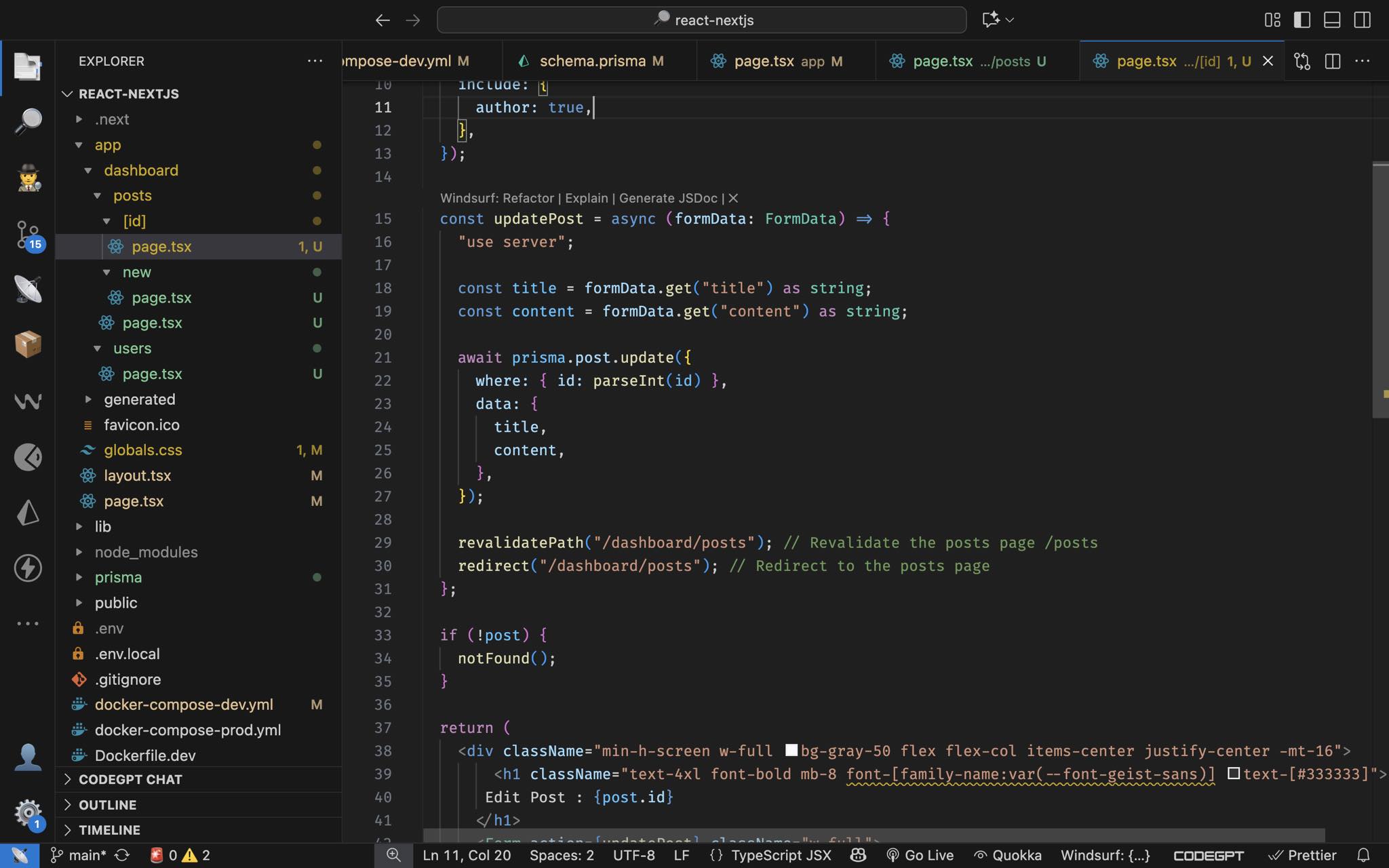Click main* branch in status bar

pos(79,855)
